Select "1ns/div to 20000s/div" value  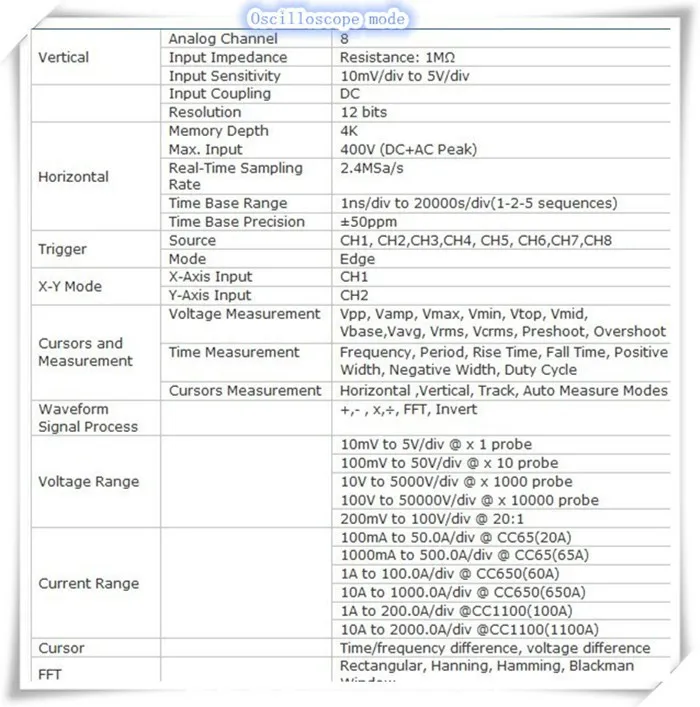(x=479, y=203)
